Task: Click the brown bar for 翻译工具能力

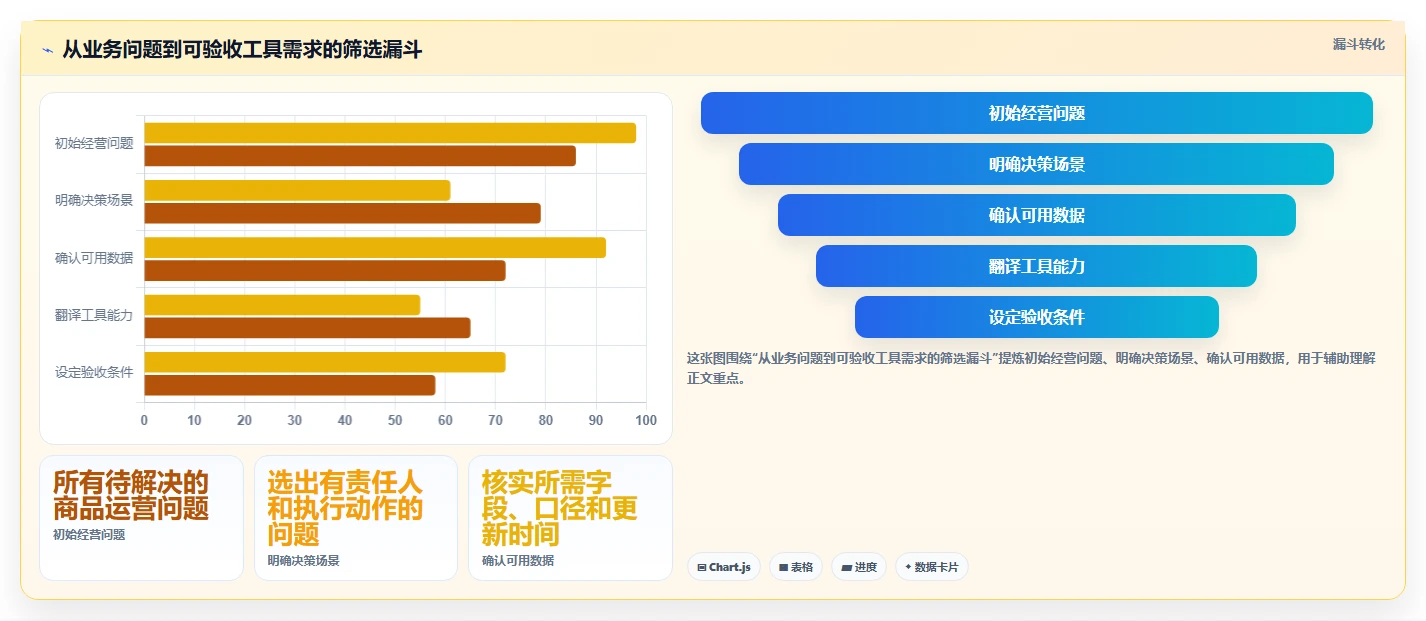Action: point(307,328)
